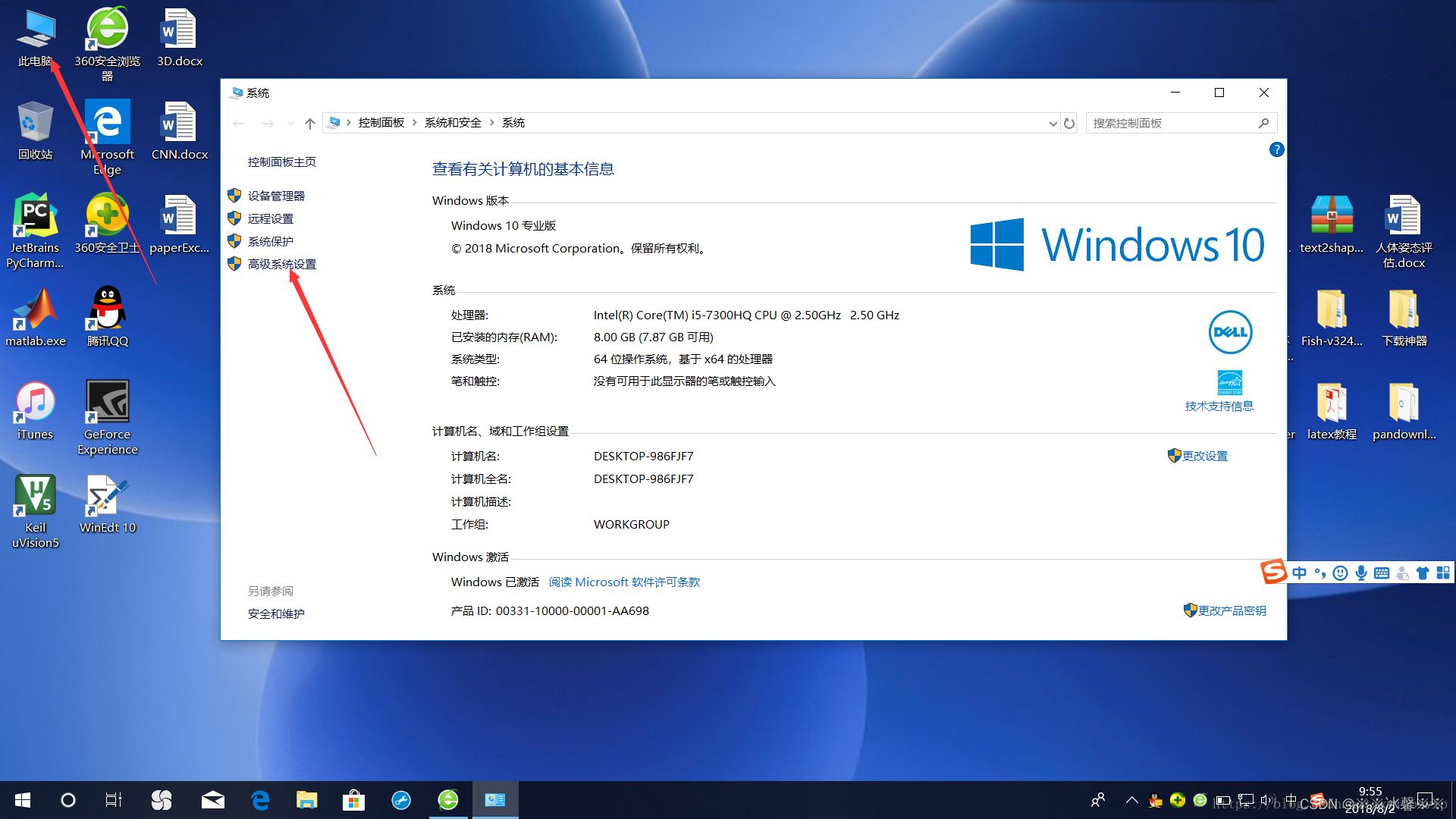Click 更改产品密钥 link
Image resolution: width=1456 pixels, height=819 pixels.
(1232, 610)
